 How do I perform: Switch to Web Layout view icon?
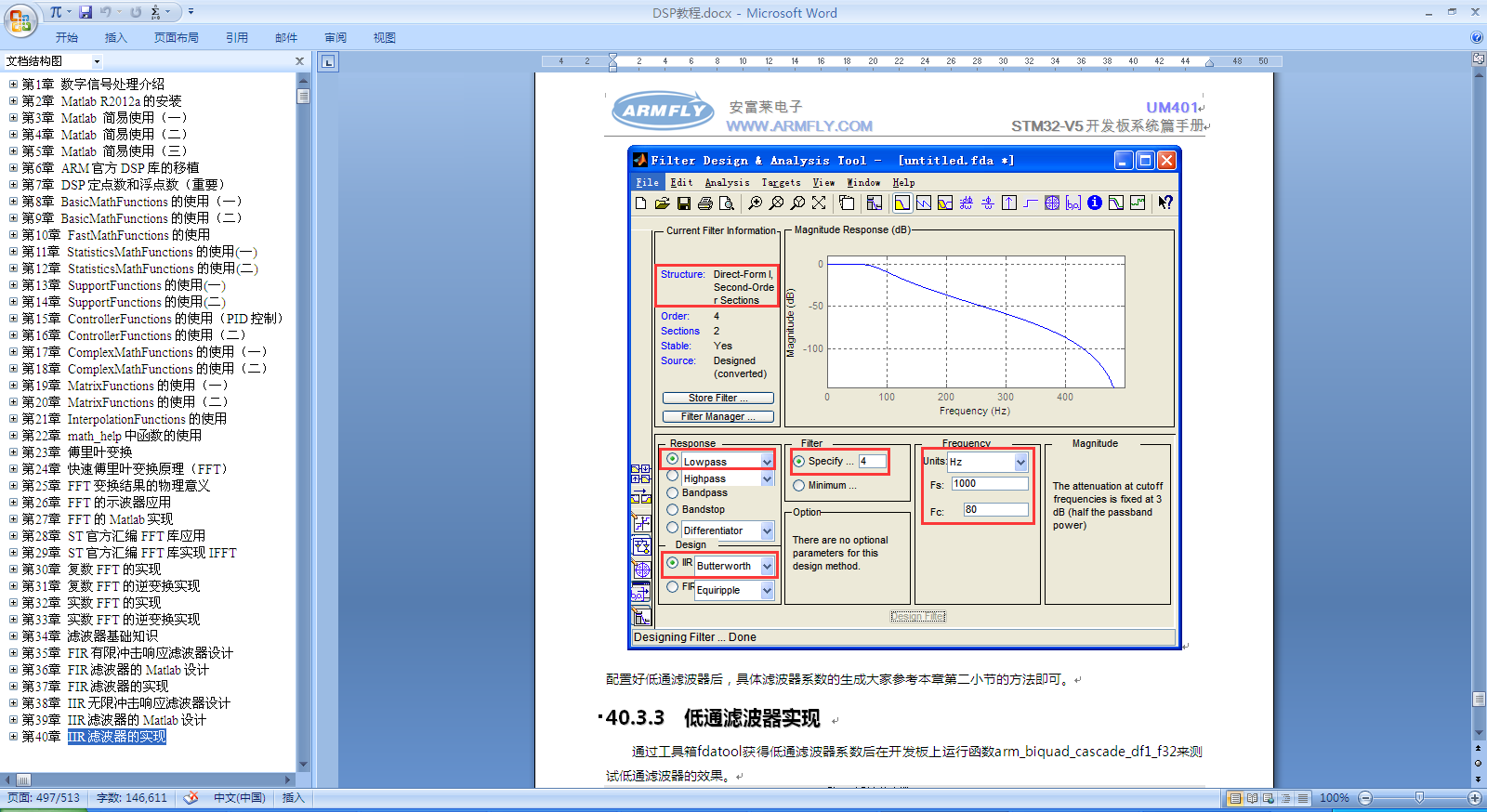pos(1270,798)
